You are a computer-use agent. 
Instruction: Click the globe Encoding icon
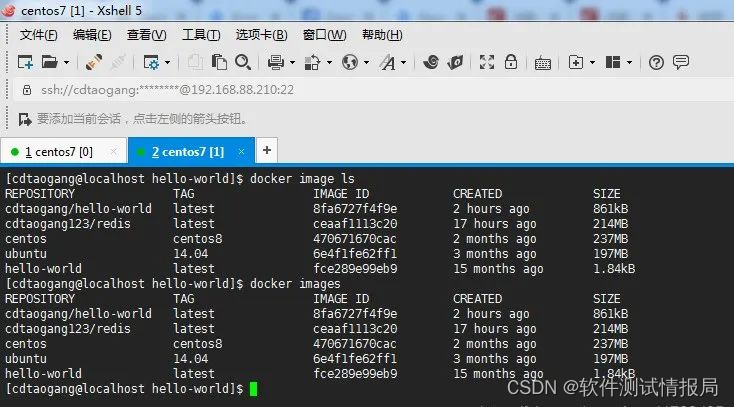(x=350, y=62)
